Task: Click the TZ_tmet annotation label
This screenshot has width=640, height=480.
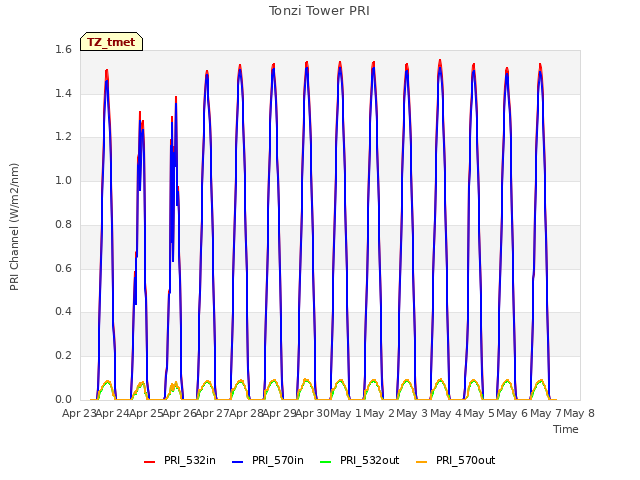Action: pyautogui.click(x=111, y=42)
